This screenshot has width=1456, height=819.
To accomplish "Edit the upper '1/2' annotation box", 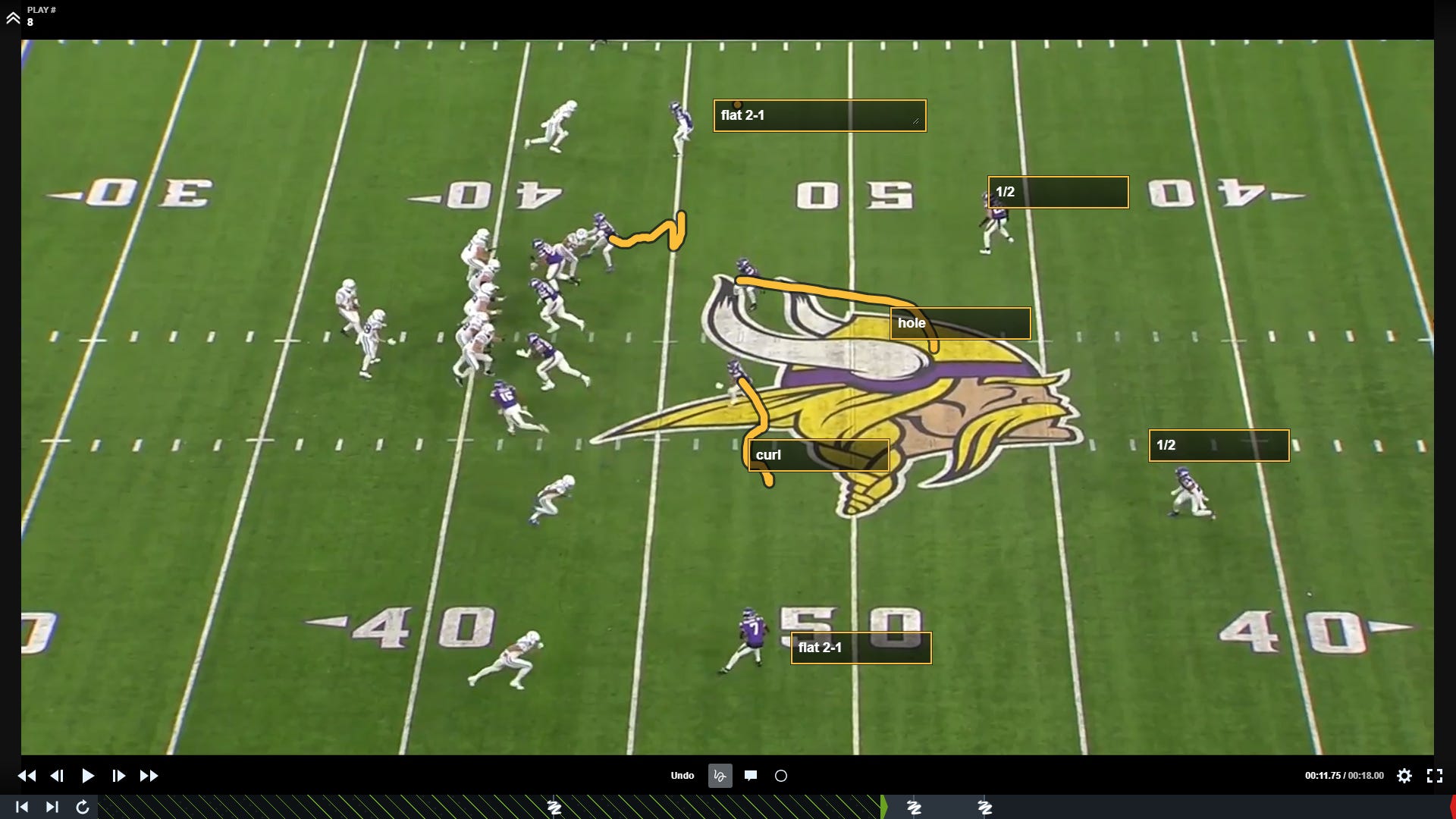I will pyautogui.click(x=1059, y=192).
